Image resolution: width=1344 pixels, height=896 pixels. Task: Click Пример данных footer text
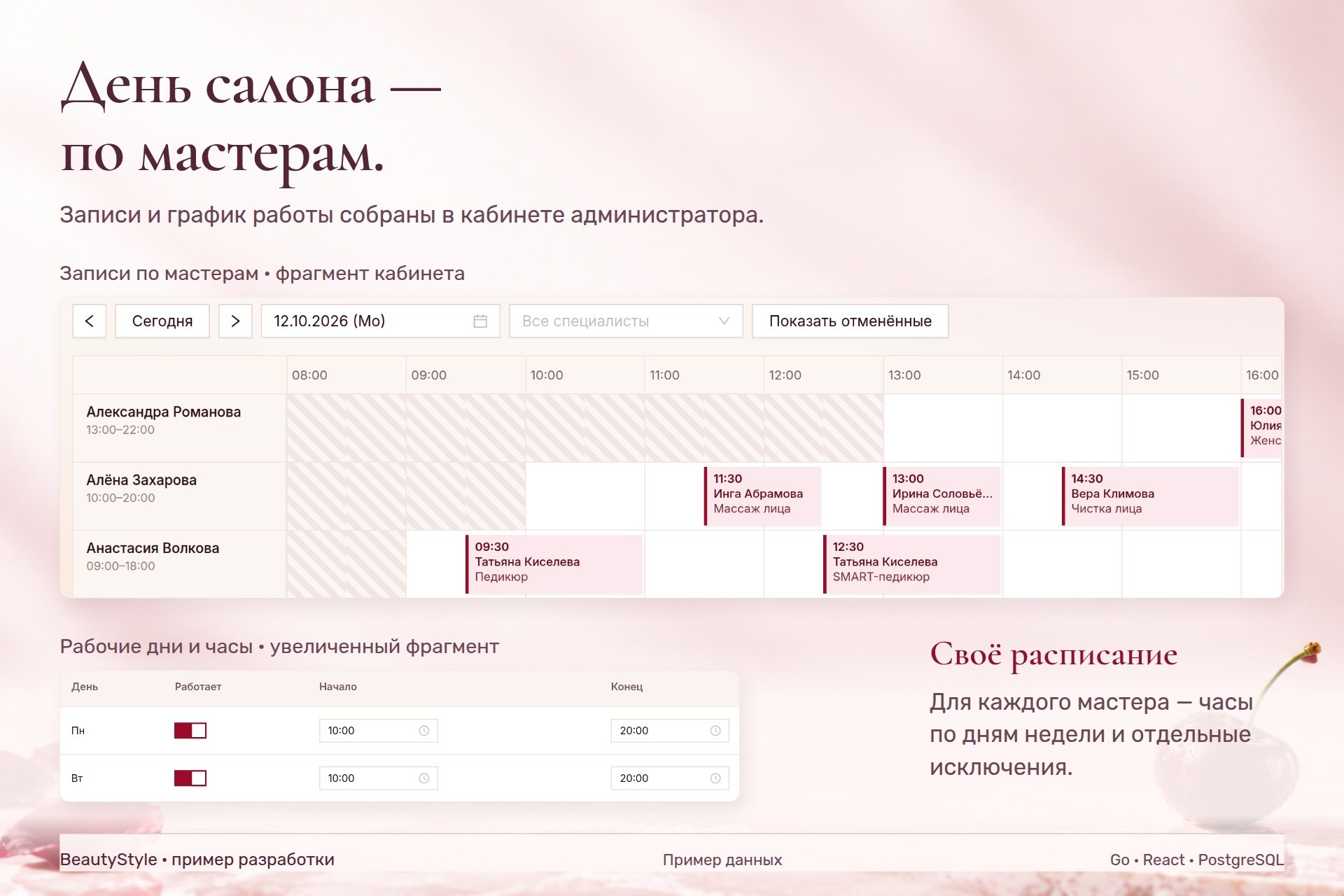[x=722, y=860]
